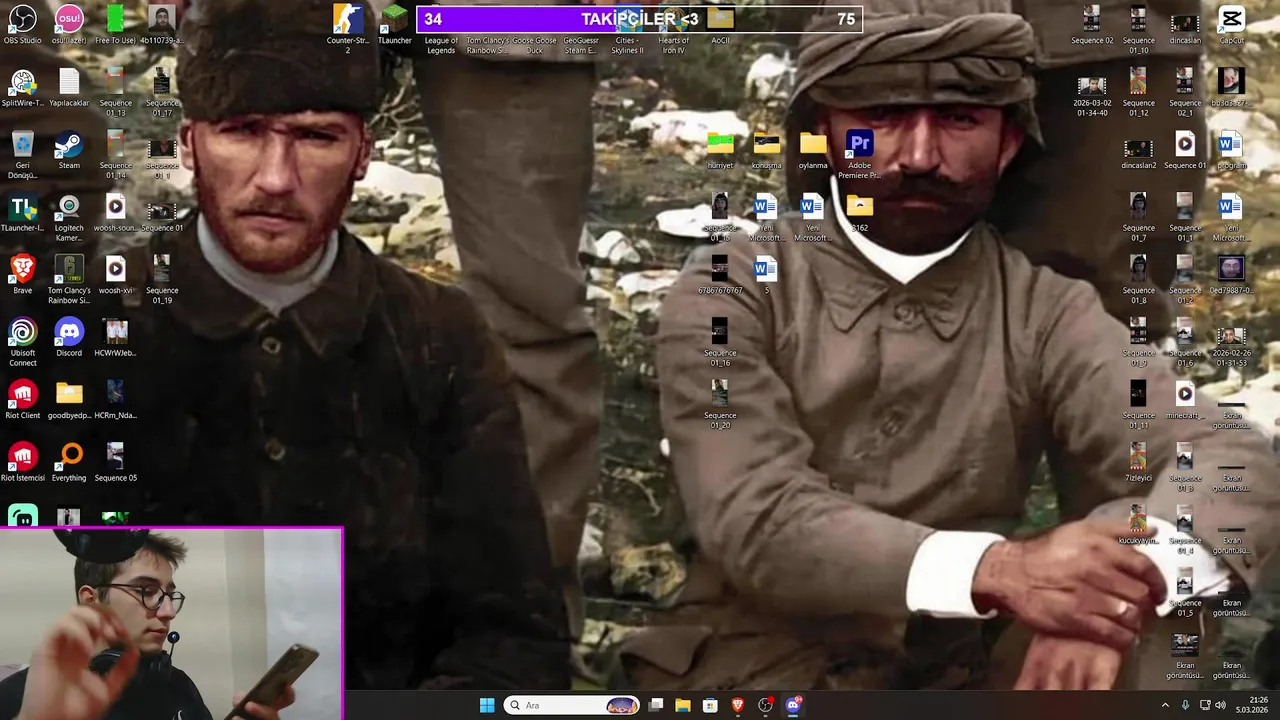This screenshot has height=720, width=1280.
Task: Open the Discord desktop shortcut
Action: pos(69,338)
